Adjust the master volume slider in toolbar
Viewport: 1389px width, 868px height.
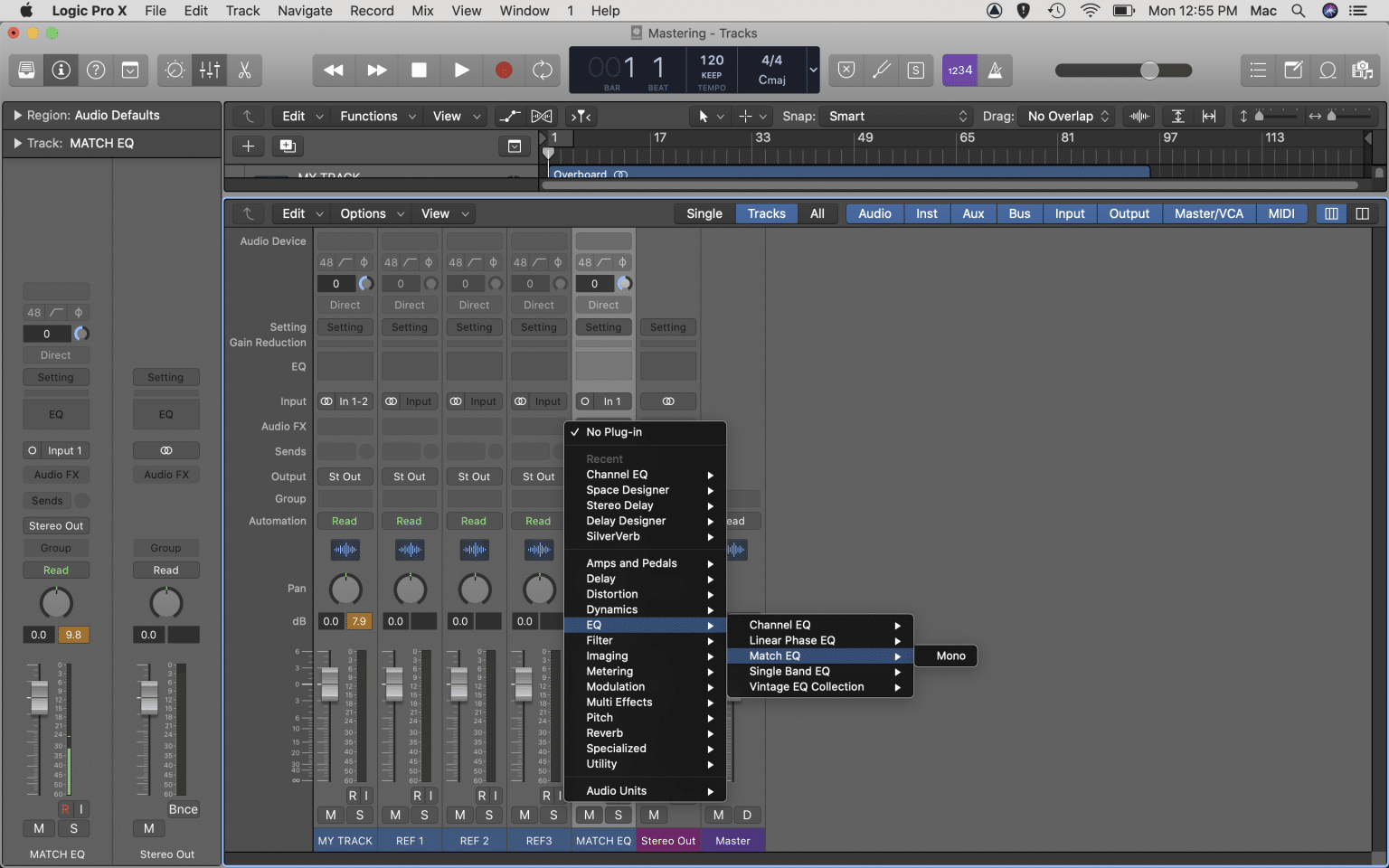(x=1149, y=70)
